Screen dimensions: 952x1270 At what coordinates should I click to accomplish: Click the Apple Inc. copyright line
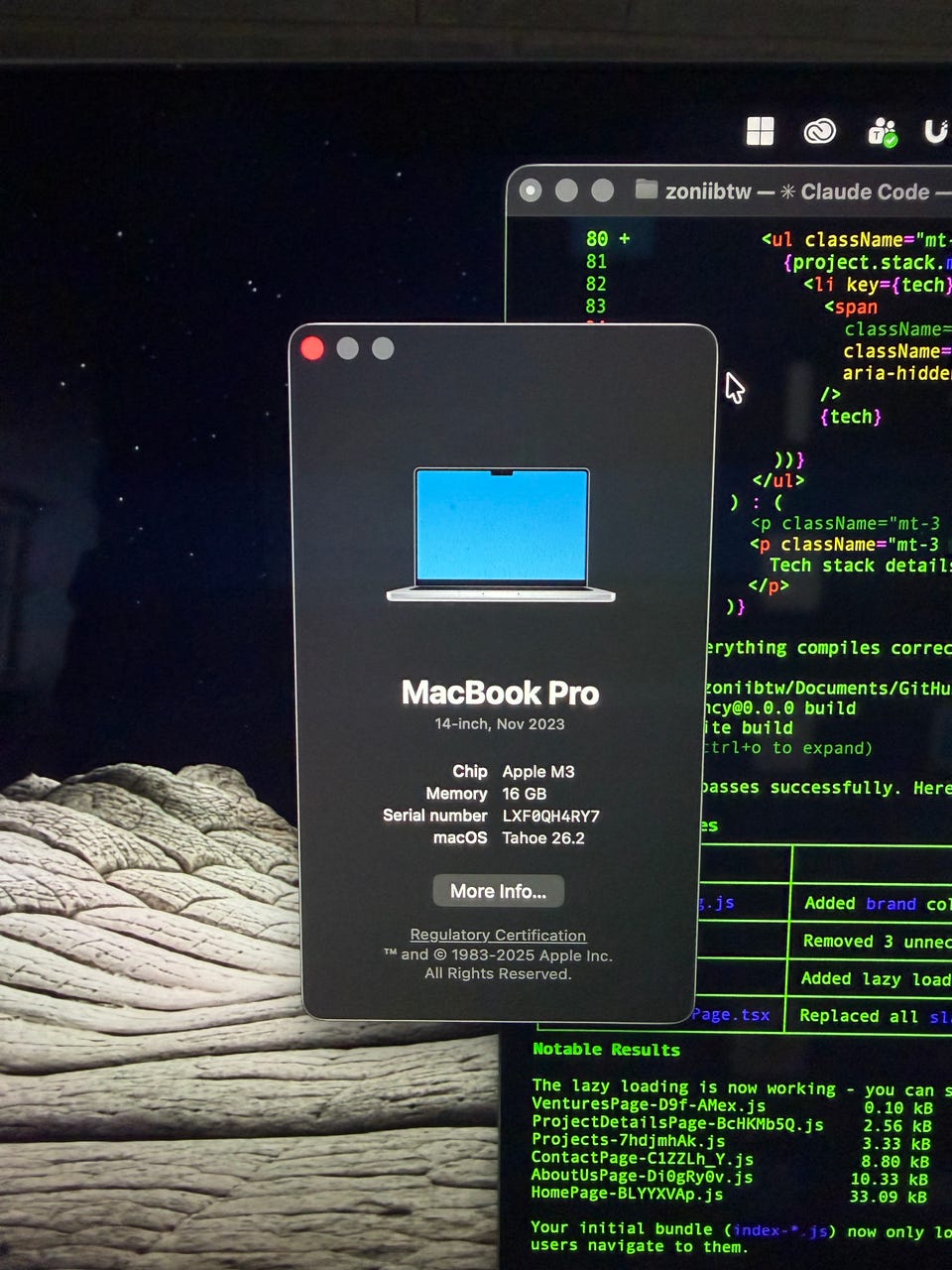[498, 954]
